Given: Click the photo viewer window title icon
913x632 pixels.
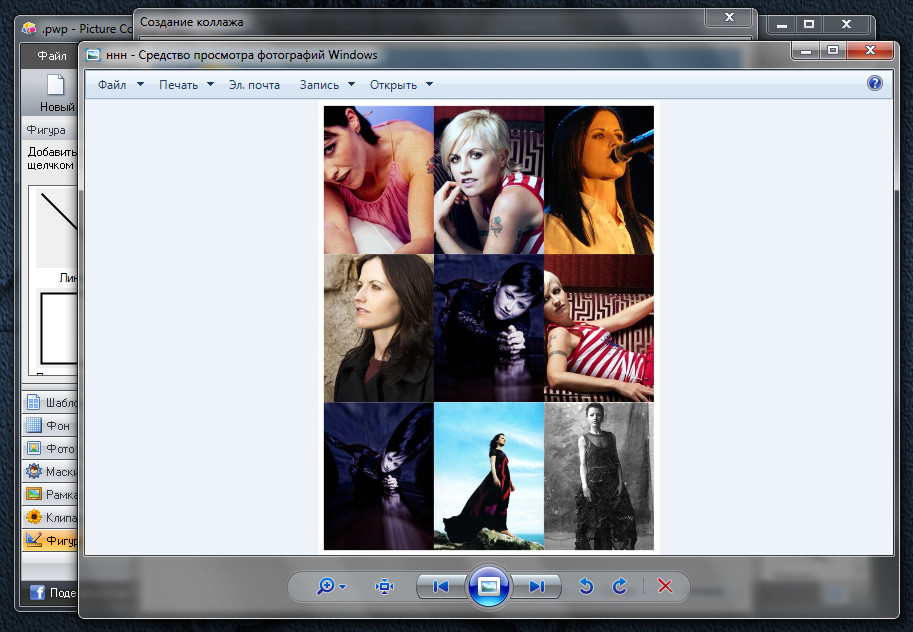Looking at the screenshot, I should pos(93,55).
